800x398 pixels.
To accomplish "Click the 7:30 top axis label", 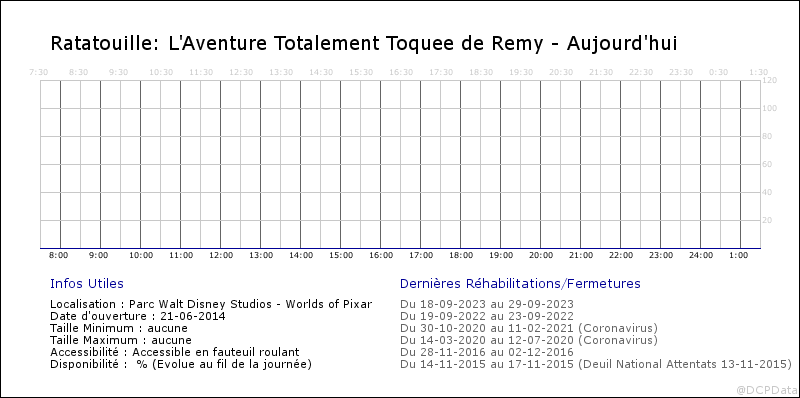I will pyautogui.click(x=39, y=72).
